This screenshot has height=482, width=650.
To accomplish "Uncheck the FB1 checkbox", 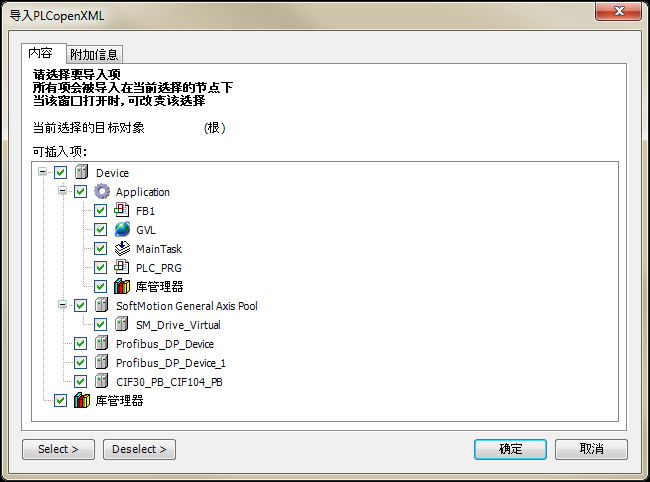I will (100, 211).
